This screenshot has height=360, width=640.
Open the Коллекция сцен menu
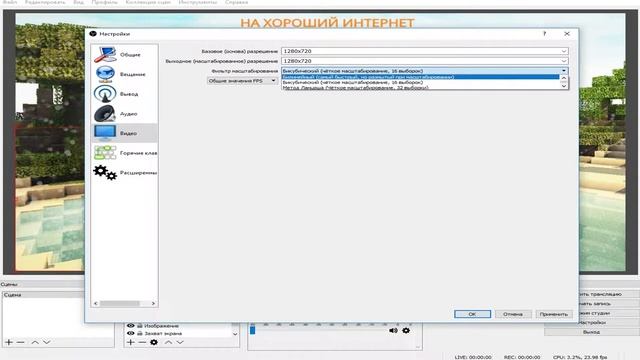pyautogui.click(x=148, y=2)
